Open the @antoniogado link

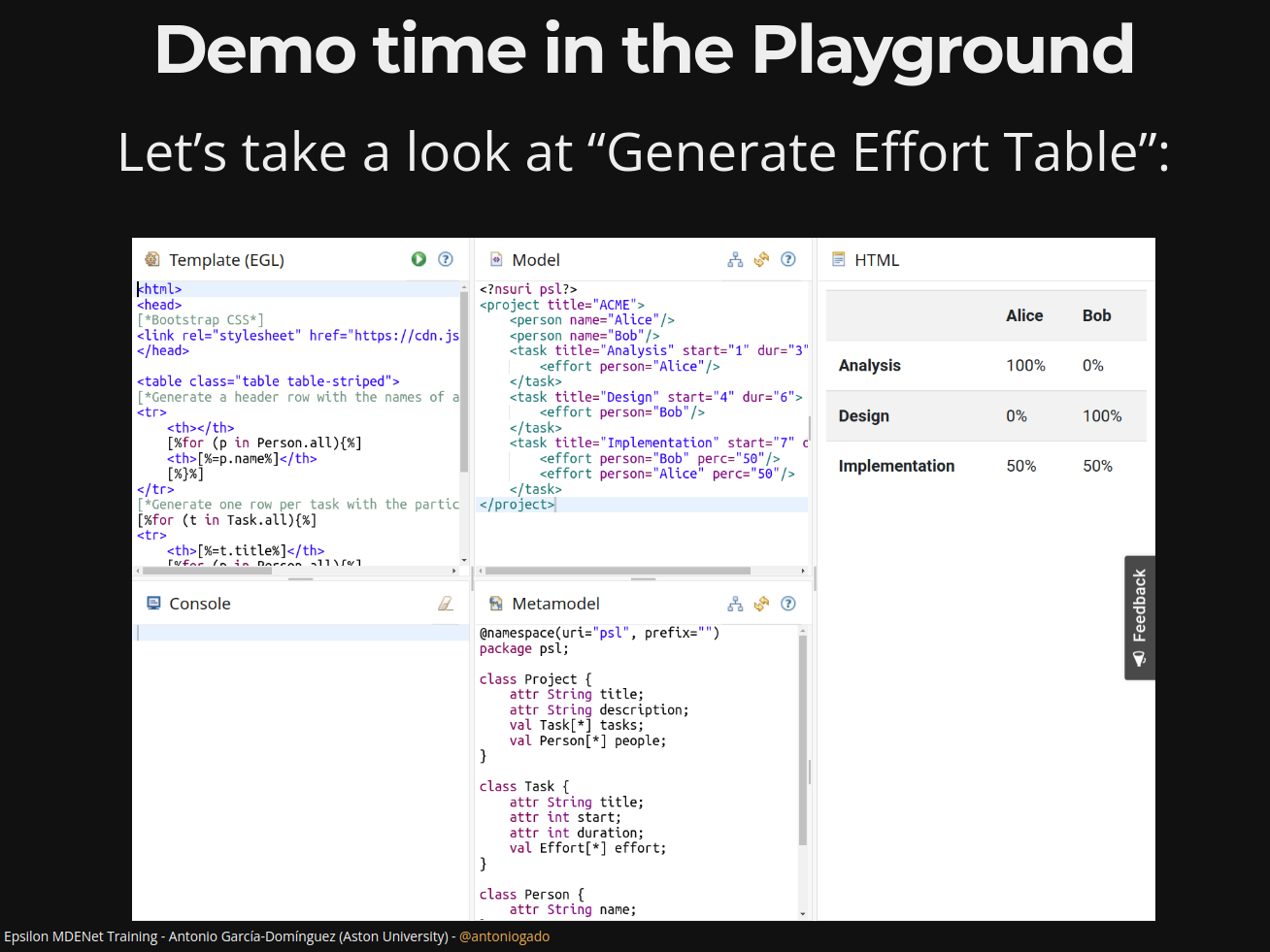click(x=504, y=936)
